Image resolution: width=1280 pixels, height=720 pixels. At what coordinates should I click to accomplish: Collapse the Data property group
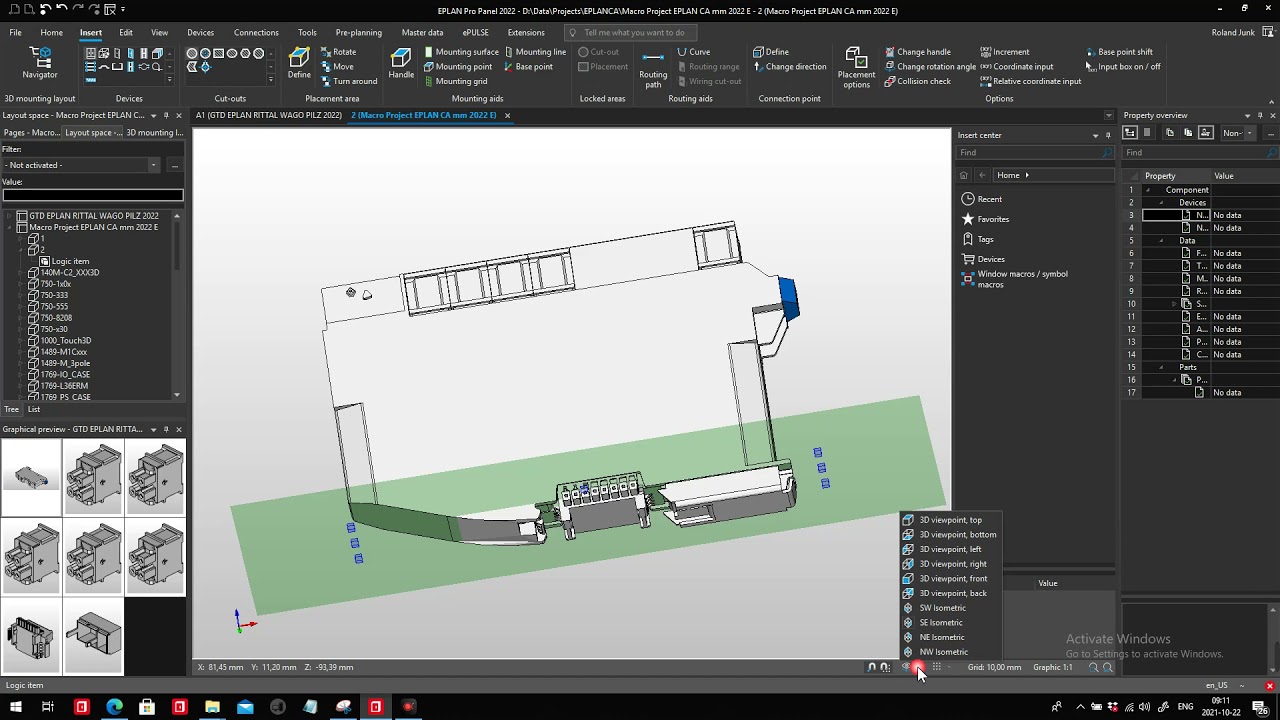coord(1161,241)
